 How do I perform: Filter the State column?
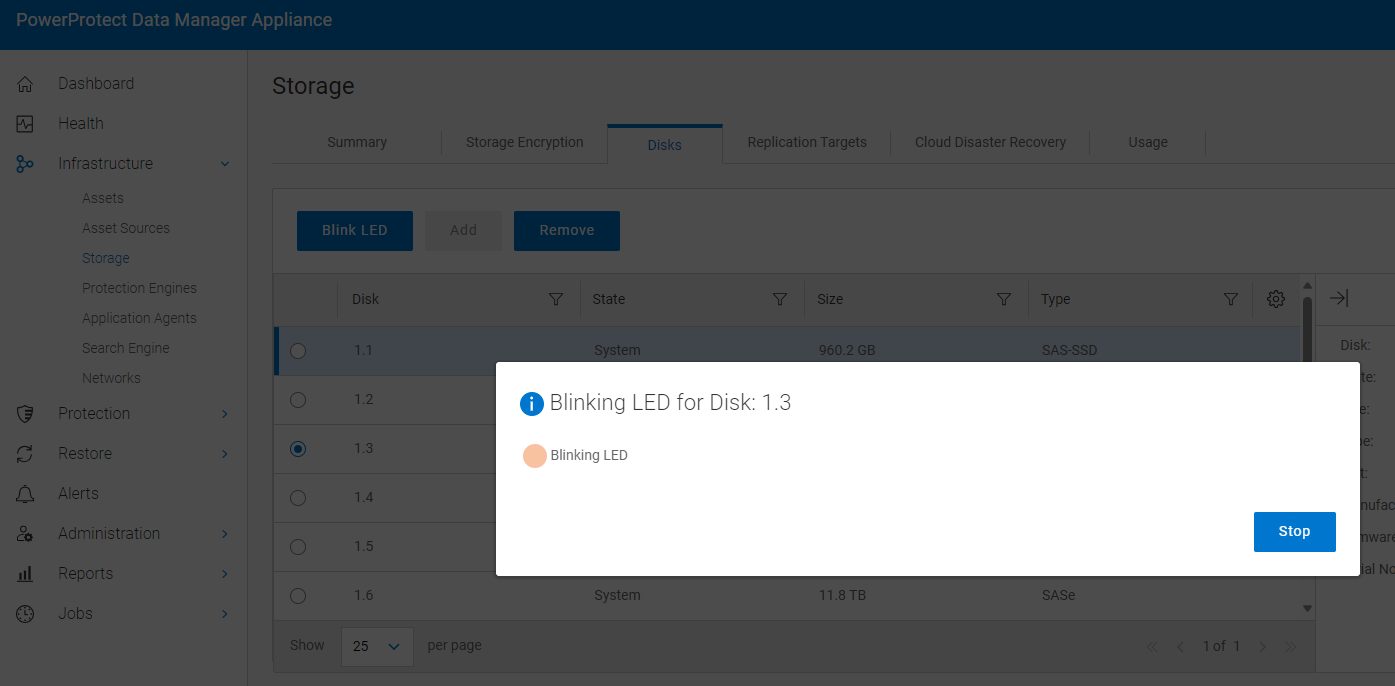pos(779,298)
